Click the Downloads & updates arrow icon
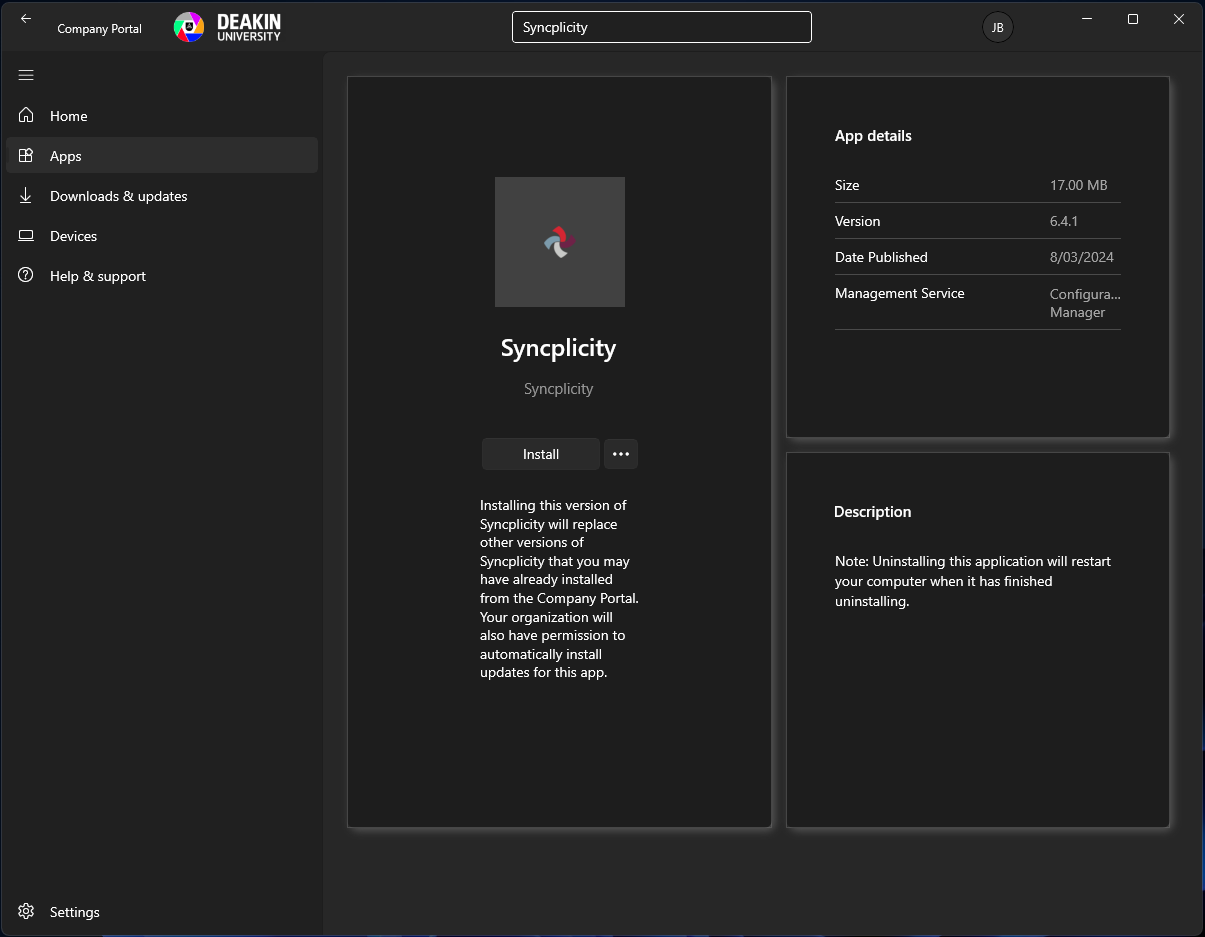The height and width of the screenshot is (937, 1205). coord(26,196)
